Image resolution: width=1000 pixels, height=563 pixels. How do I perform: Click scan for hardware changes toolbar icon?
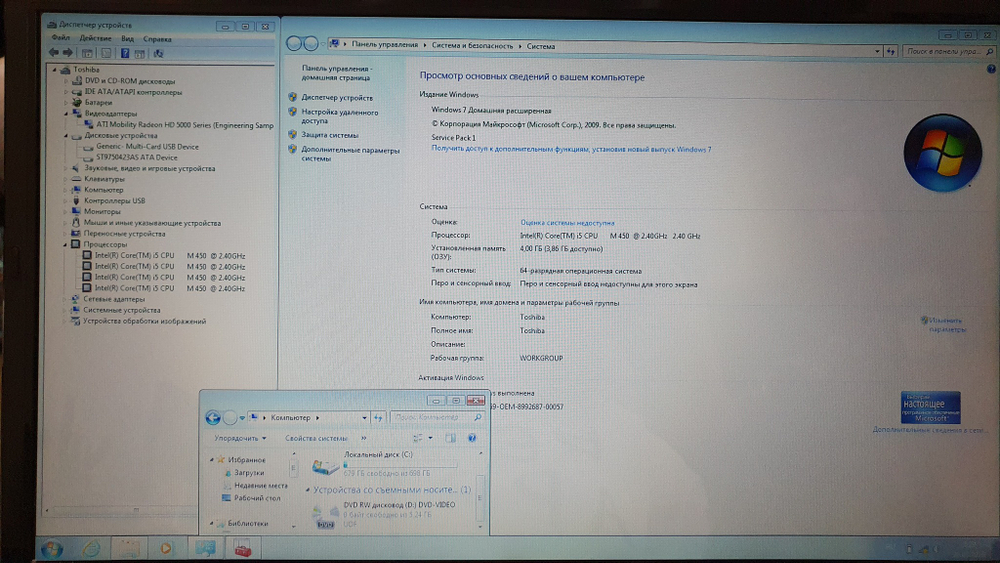click(158, 54)
